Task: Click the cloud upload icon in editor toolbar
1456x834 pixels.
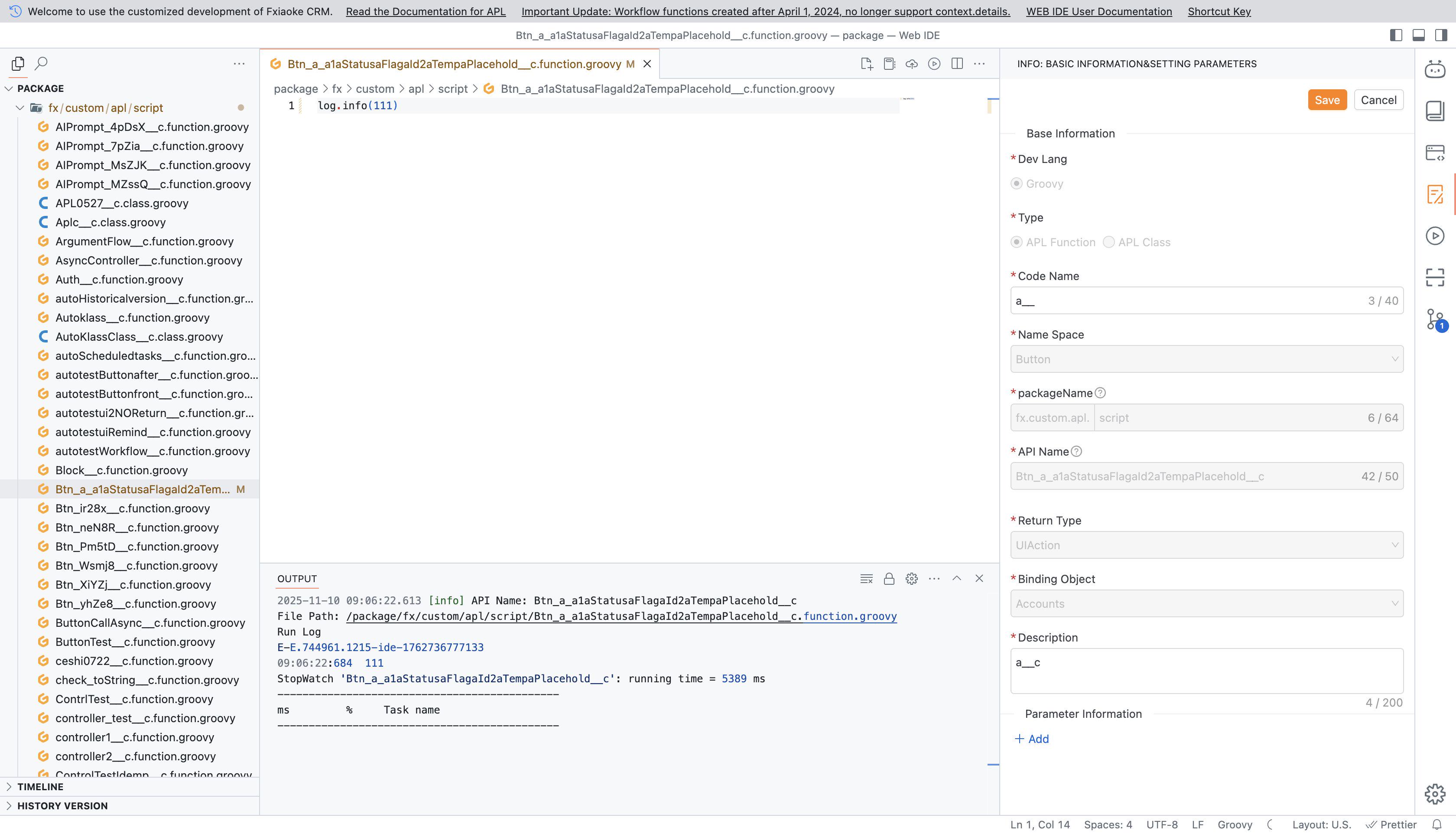Action: (911, 64)
